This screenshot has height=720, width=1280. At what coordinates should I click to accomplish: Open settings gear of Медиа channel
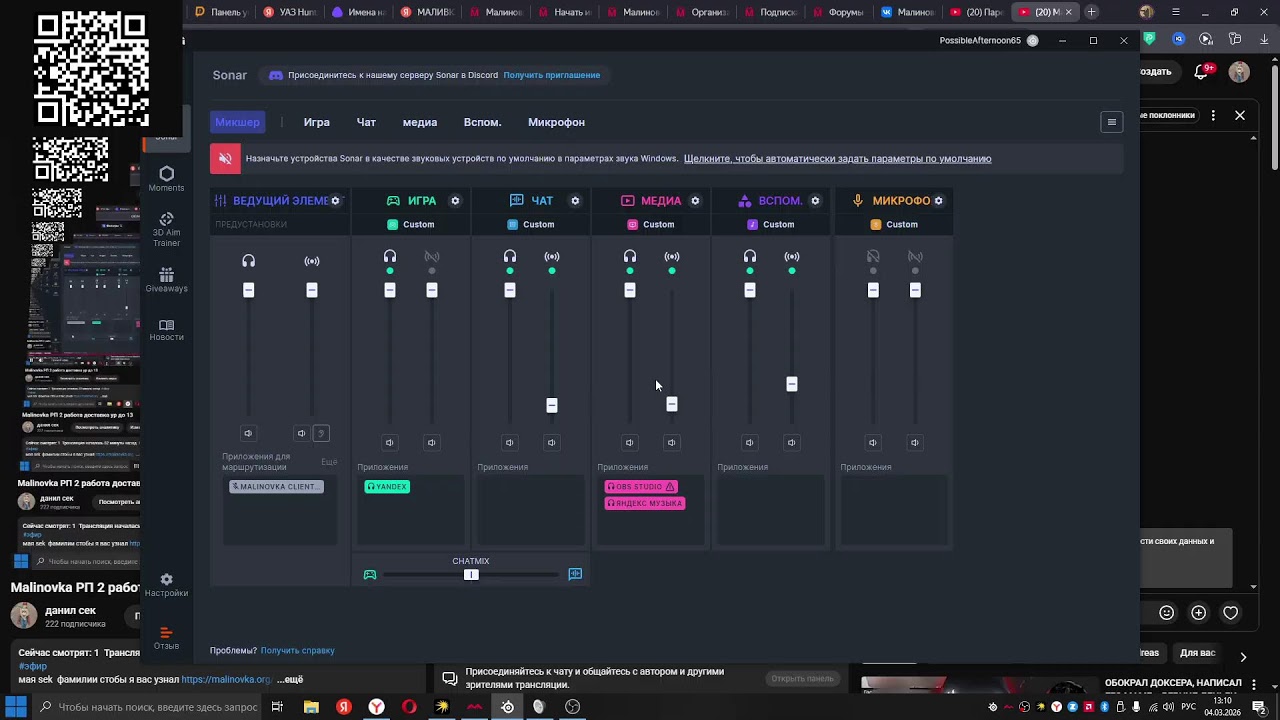click(695, 201)
